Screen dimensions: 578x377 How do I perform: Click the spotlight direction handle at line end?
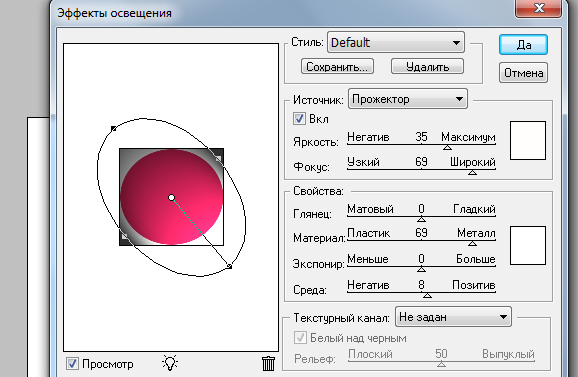coord(229,266)
